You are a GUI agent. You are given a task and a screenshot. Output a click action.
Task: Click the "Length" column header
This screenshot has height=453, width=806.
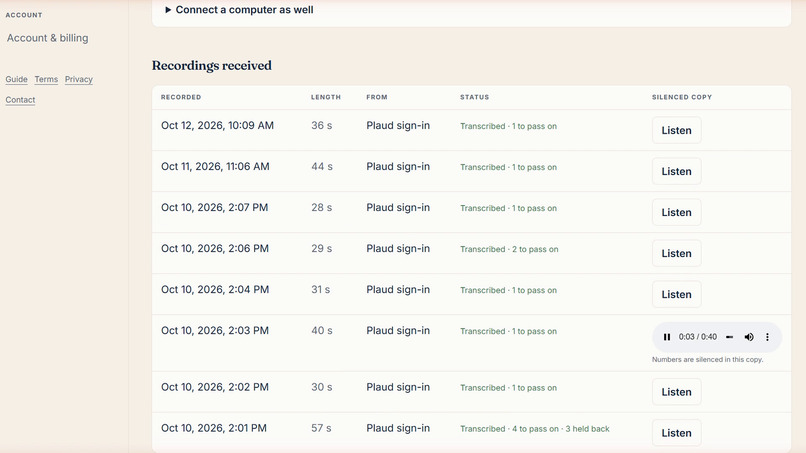326,97
